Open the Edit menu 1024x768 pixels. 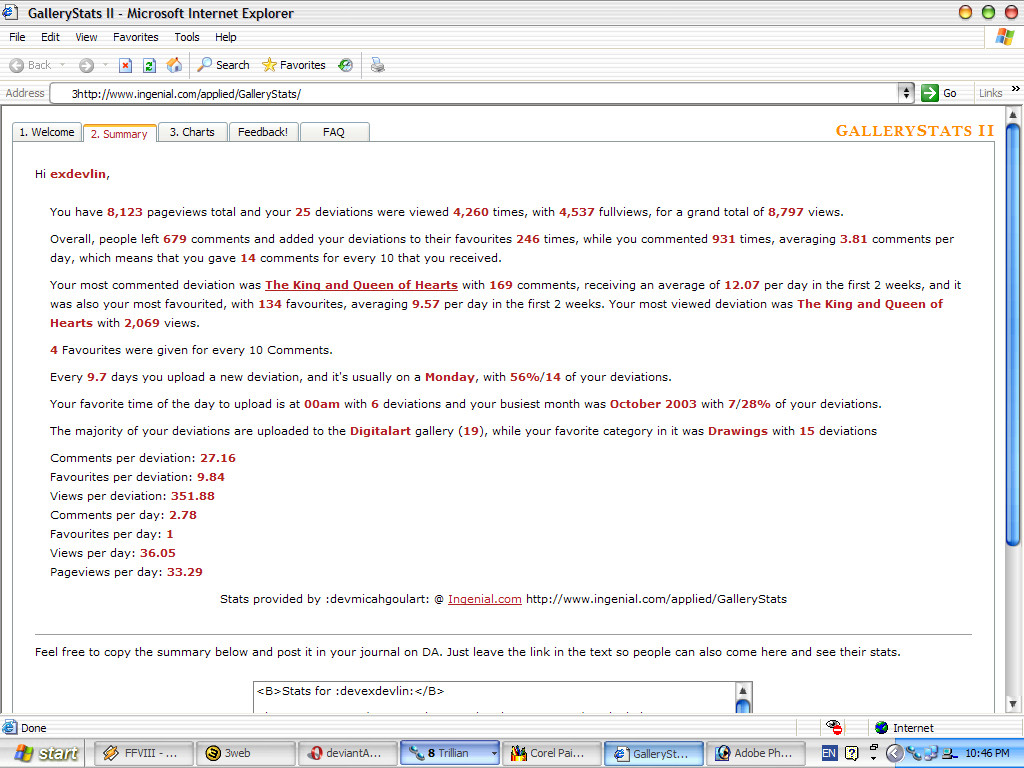(x=50, y=37)
